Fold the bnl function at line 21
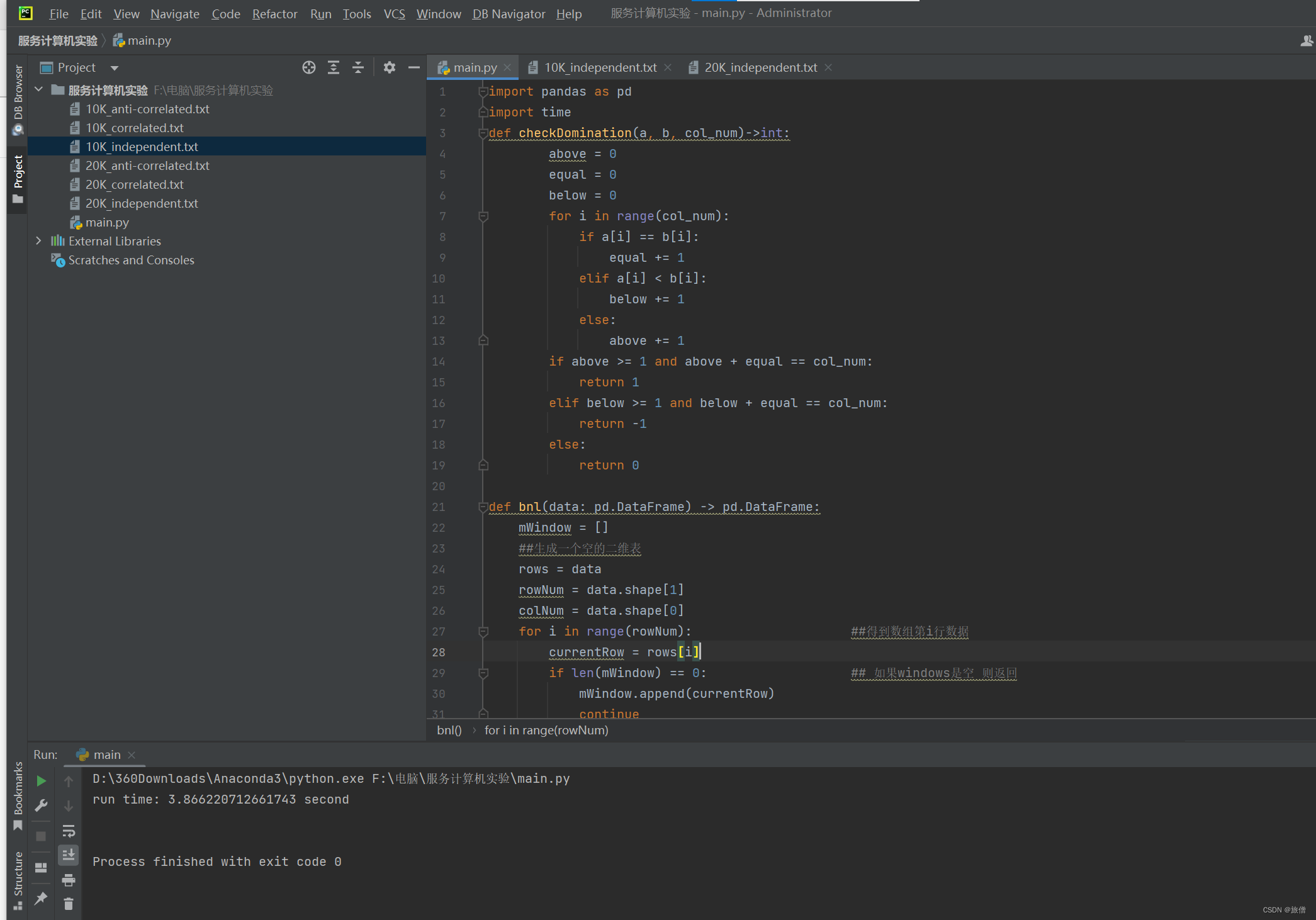 (483, 507)
